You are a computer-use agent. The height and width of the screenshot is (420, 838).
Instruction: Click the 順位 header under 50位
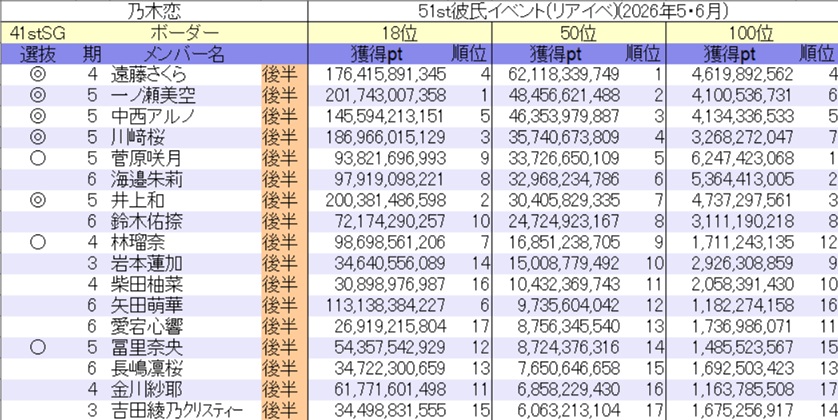643,54
